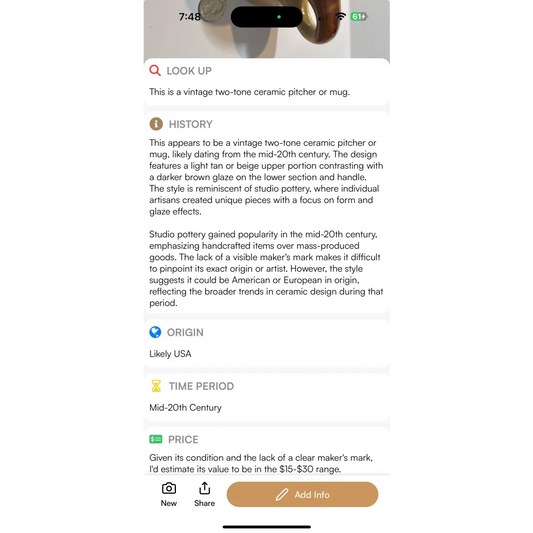Click the Add Info button
This screenshot has width=533, height=533.
tap(302, 494)
